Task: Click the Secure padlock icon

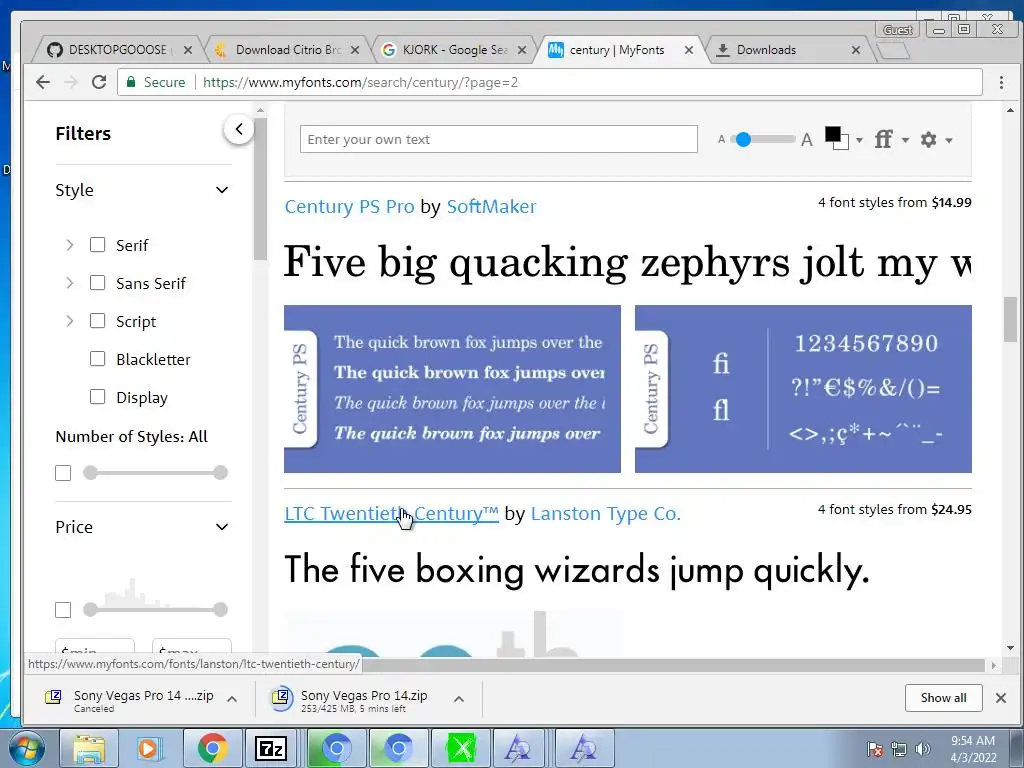Action: (131, 82)
